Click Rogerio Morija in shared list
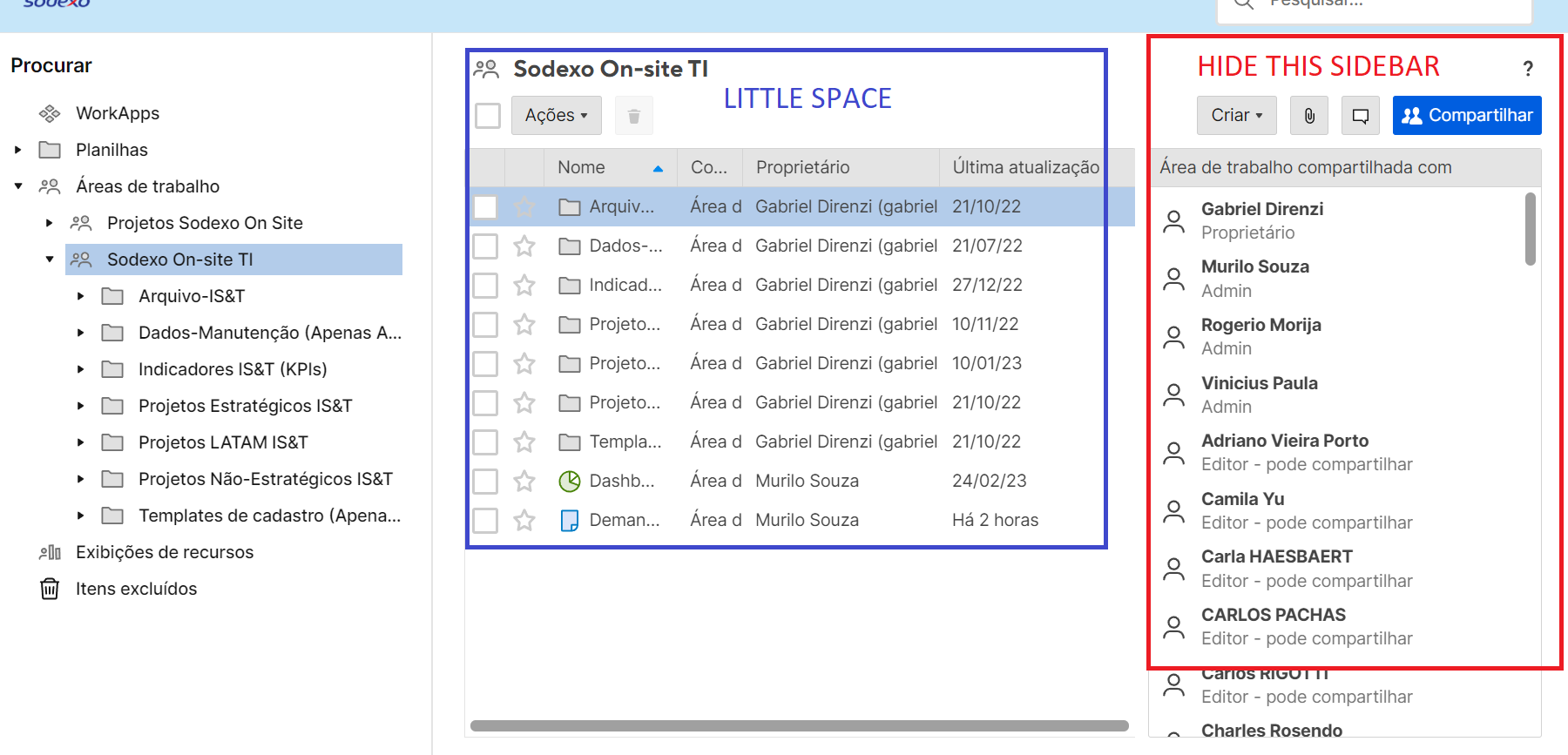This screenshot has width=1568, height=755. click(1260, 325)
